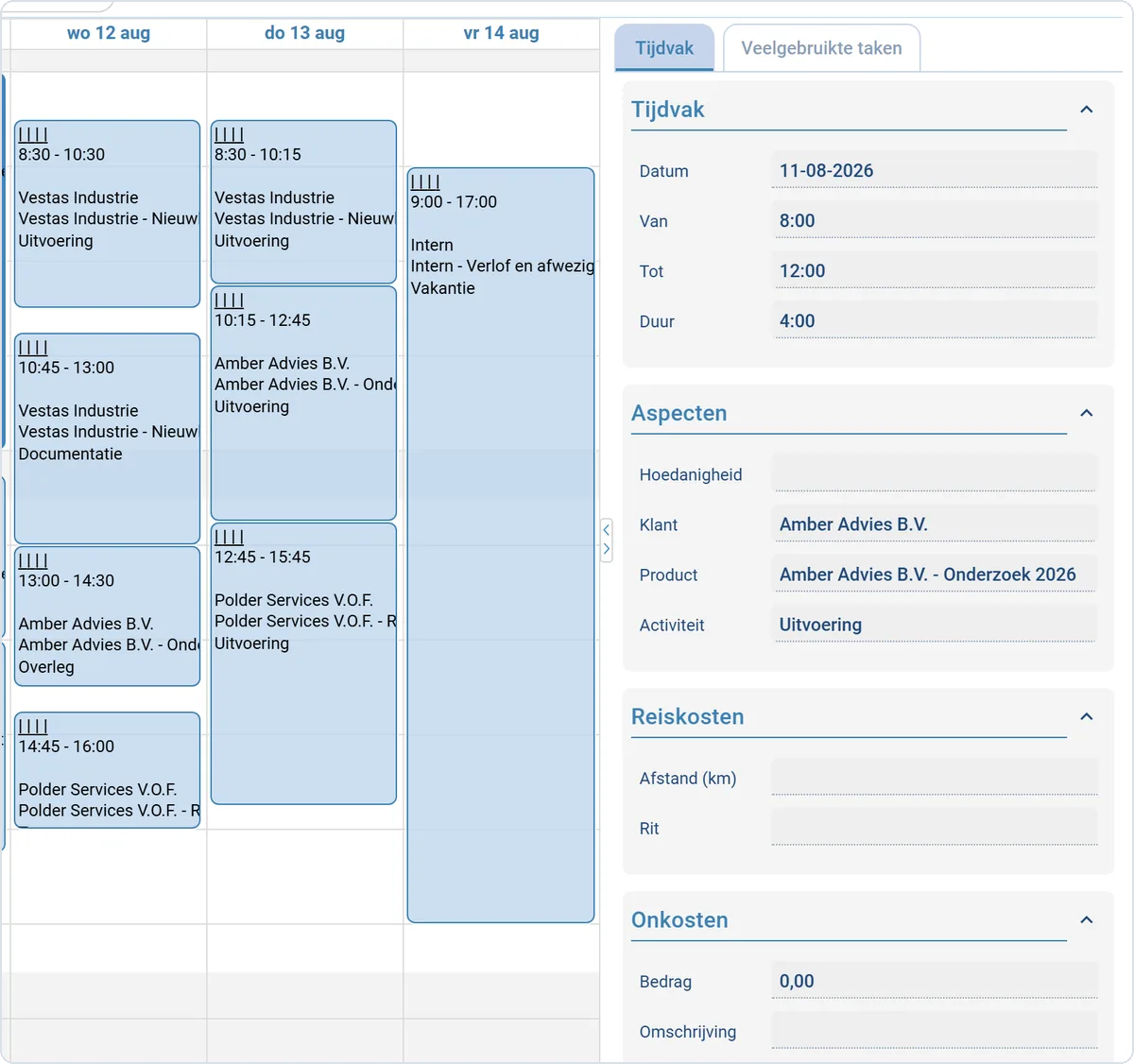Screen dimensions: 1134x1064
Task: Click the Afstand (km) label
Action: [x=688, y=778]
